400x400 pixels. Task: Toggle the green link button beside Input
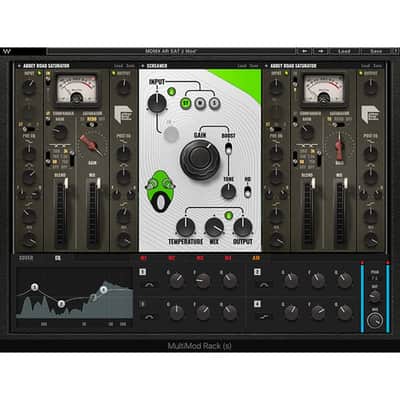click(x=172, y=91)
